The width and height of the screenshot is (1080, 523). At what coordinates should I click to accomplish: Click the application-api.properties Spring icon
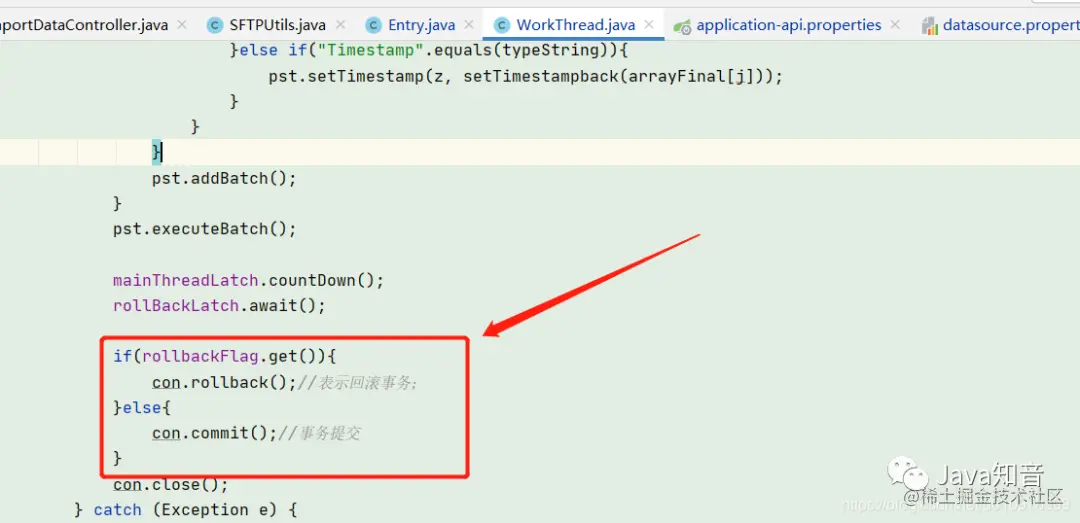pos(681,26)
